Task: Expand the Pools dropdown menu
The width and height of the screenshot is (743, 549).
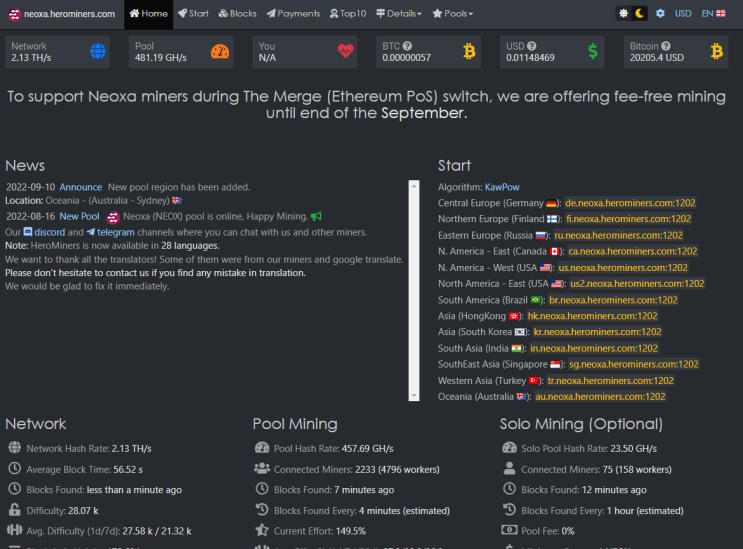Action: 453,14
